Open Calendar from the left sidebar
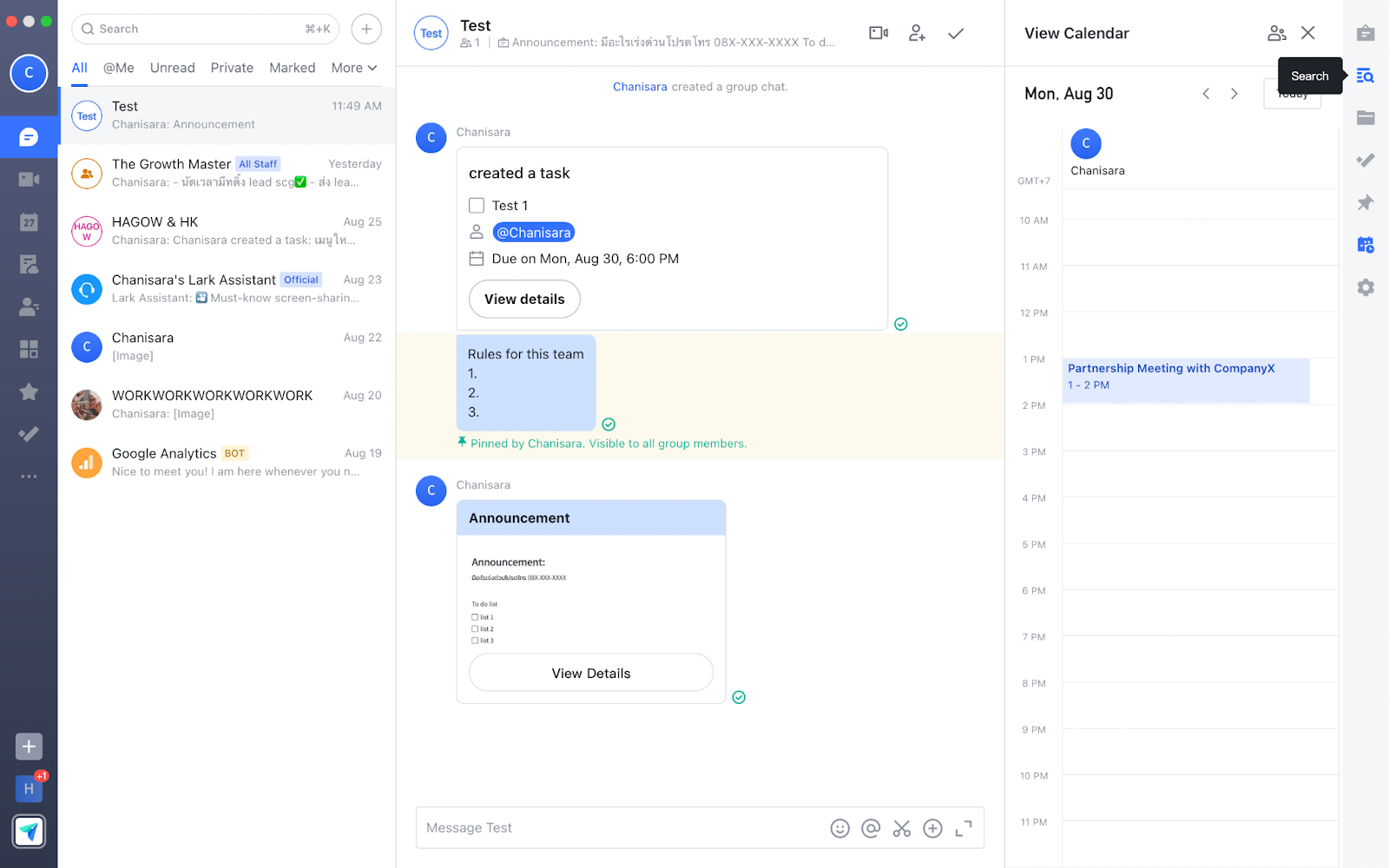The height and width of the screenshot is (868, 1389). 29,222
